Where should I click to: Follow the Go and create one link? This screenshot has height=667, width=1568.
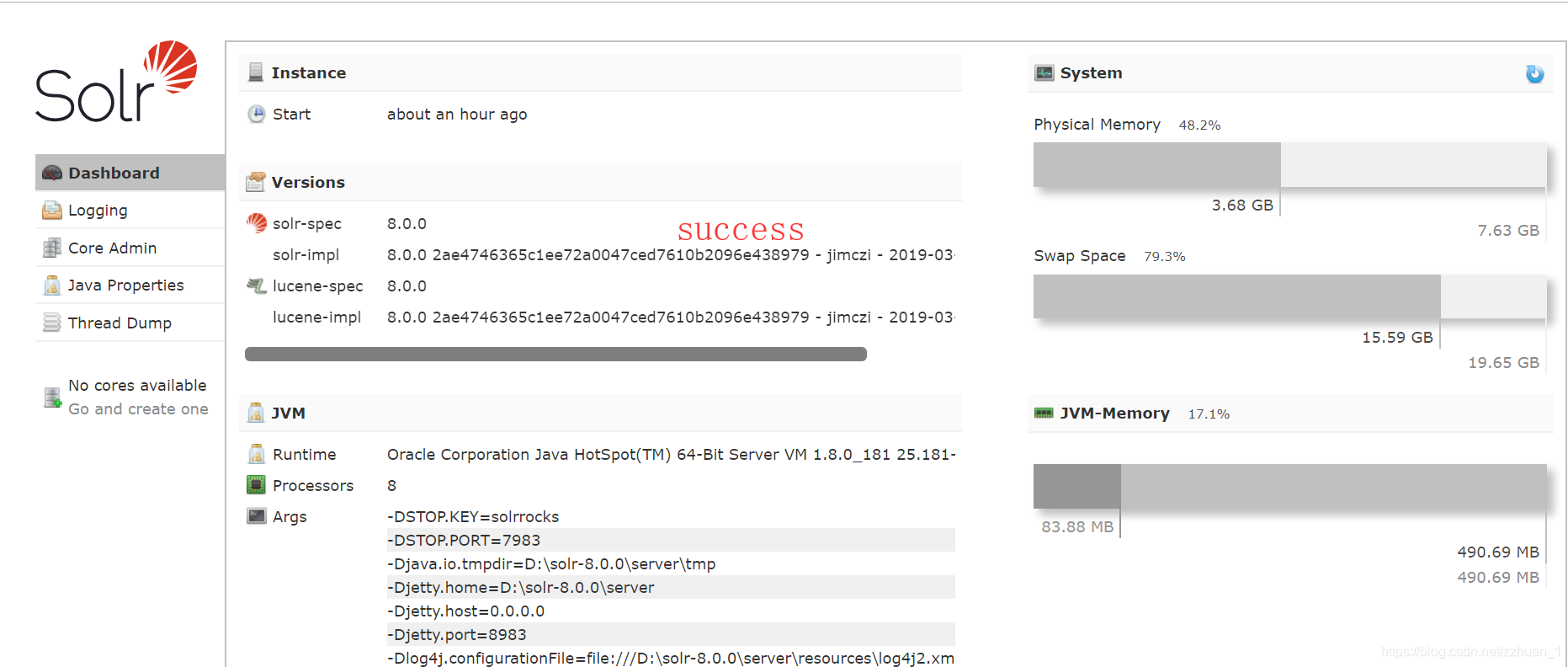[x=138, y=408]
